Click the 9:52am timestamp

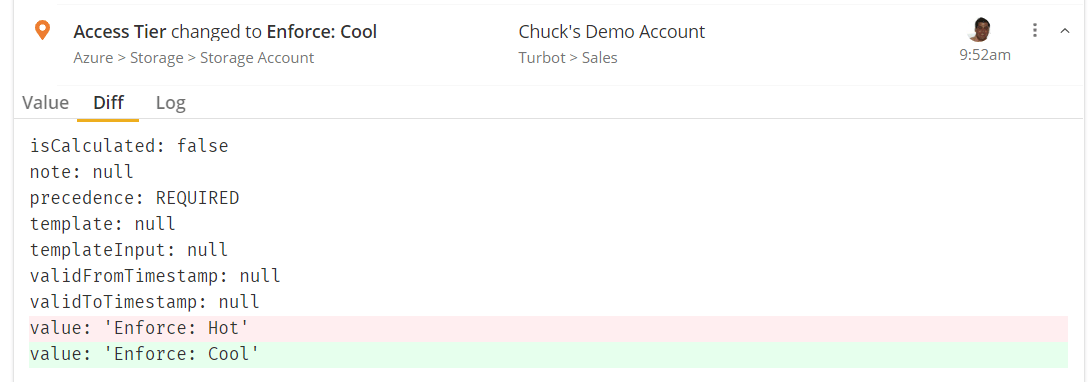pos(985,56)
